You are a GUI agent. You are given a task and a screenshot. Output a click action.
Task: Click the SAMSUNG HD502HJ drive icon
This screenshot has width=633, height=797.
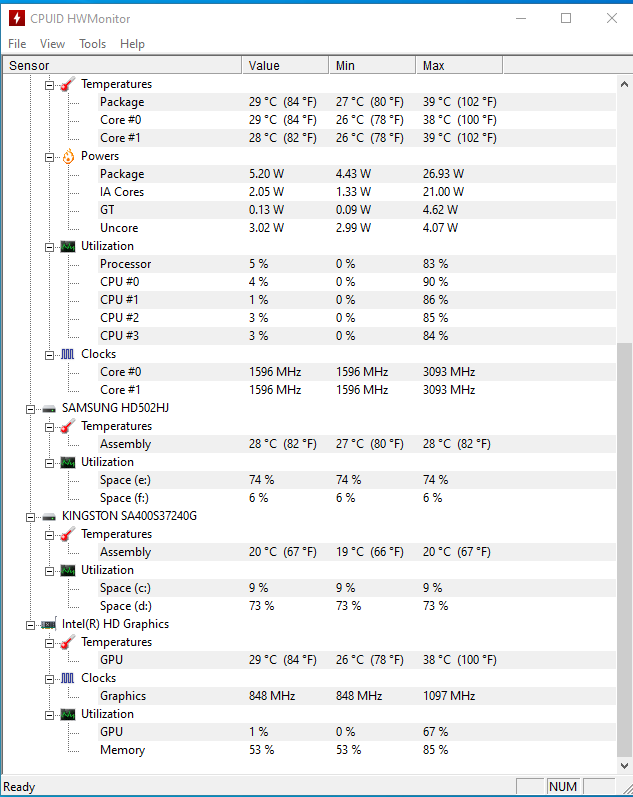click(49, 409)
